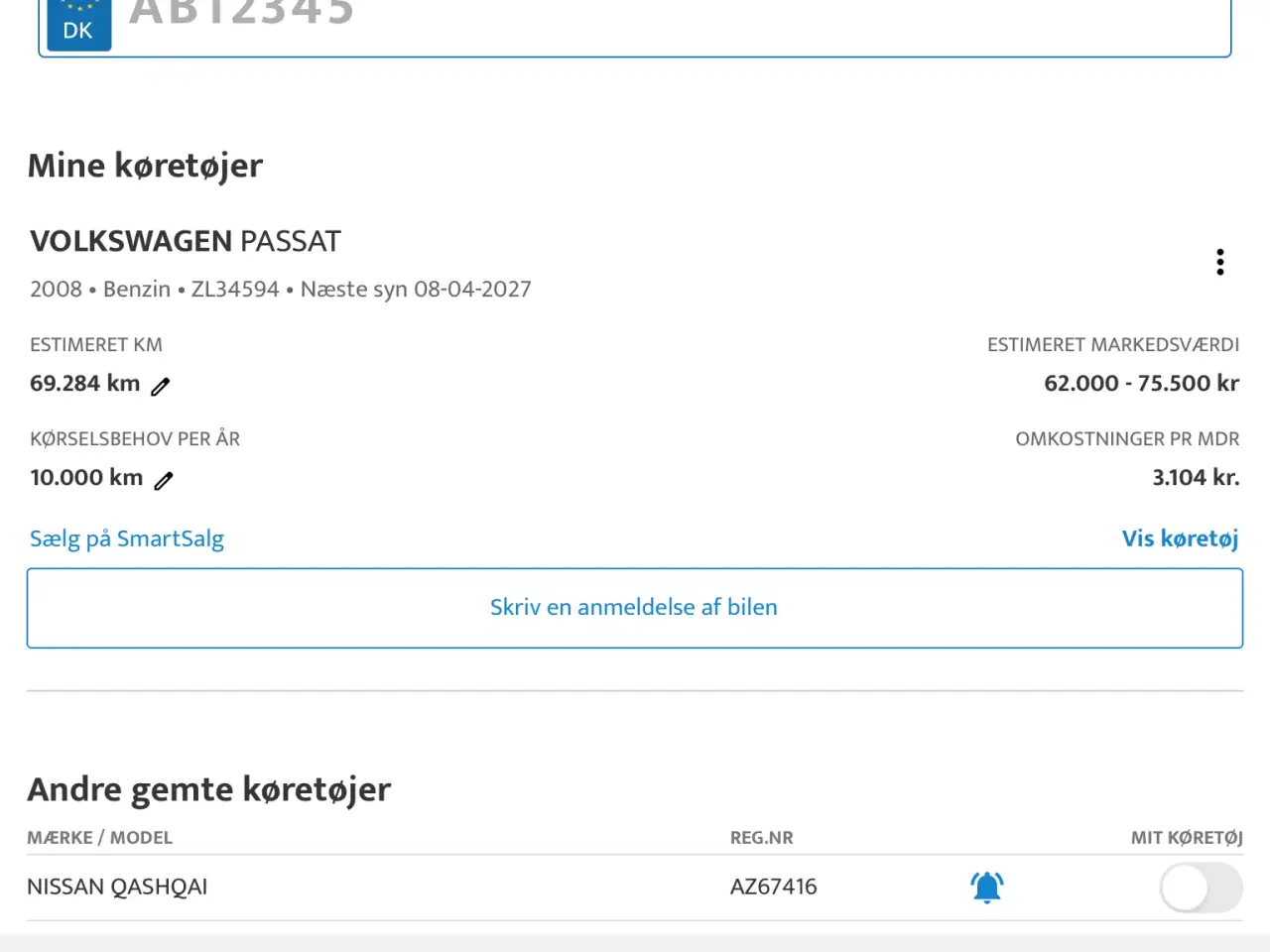1270x952 pixels.
Task: Click the Andre gemte køretøjer heading
Action: (209, 789)
